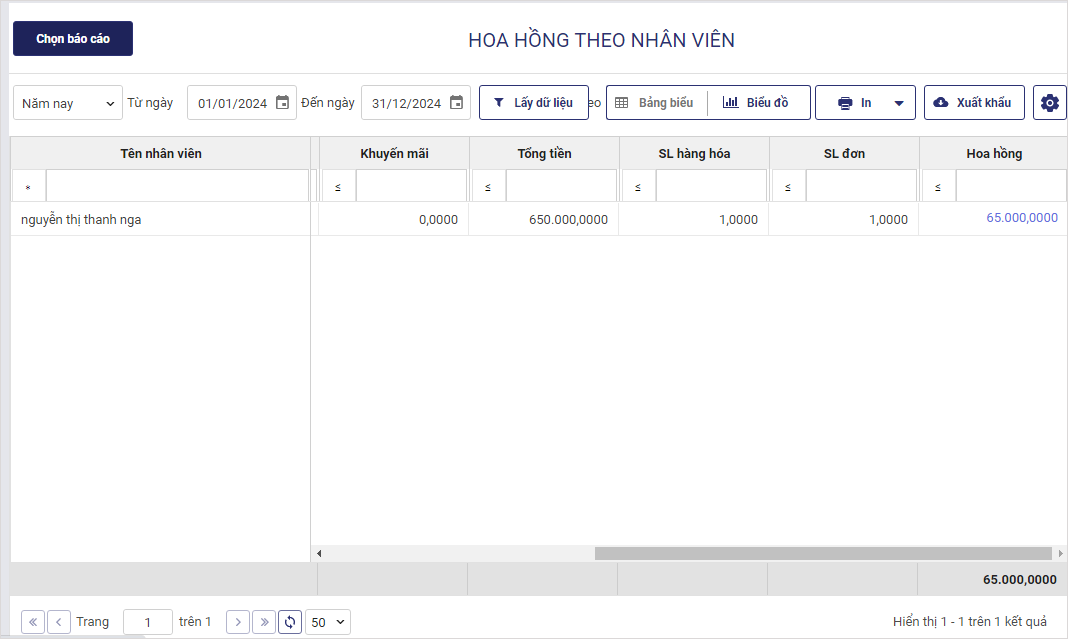Click scroll left arrow of table

pyautogui.click(x=319, y=553)
